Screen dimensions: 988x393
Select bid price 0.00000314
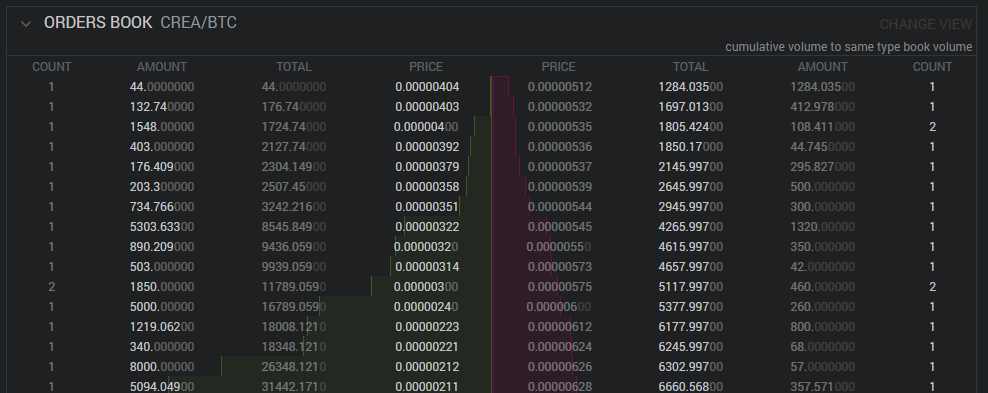coord(427,267)
